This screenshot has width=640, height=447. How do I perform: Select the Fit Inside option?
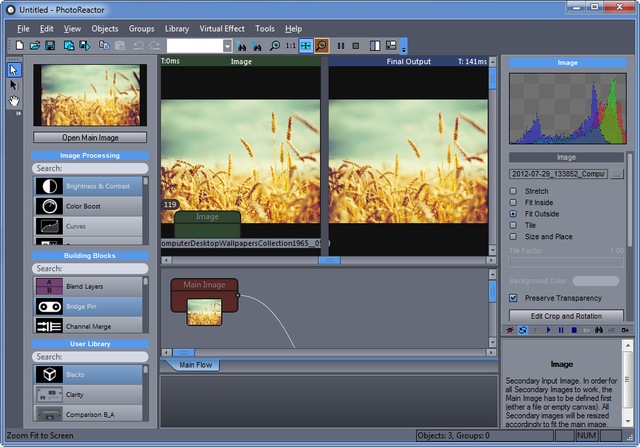(x=514, y=202)
